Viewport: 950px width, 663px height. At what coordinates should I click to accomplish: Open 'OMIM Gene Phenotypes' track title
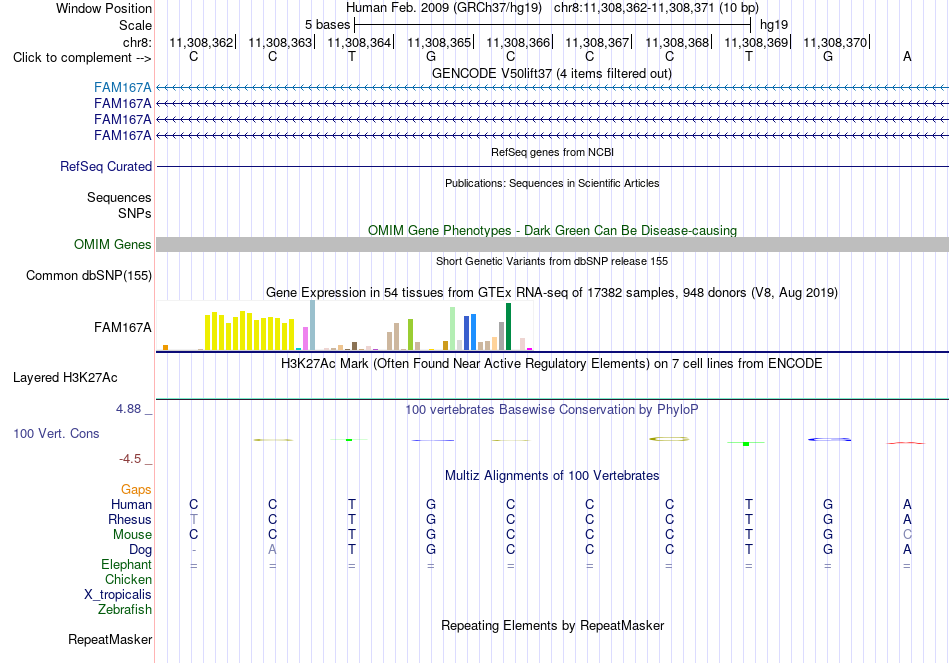[x=552, y=230]
